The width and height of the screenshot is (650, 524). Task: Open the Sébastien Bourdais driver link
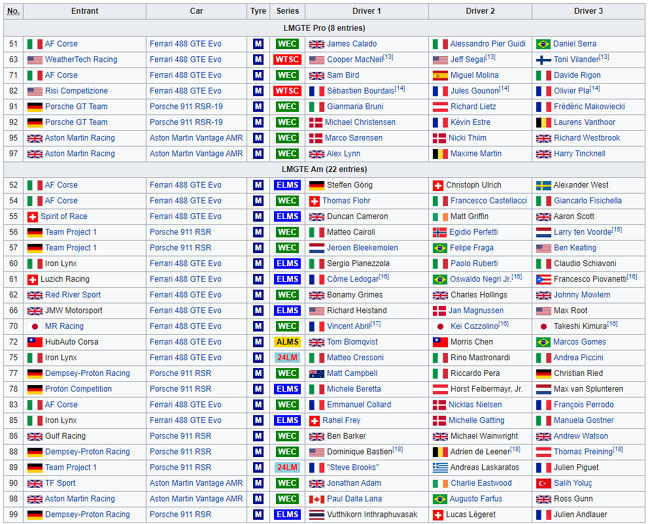[x=361, y=91]
